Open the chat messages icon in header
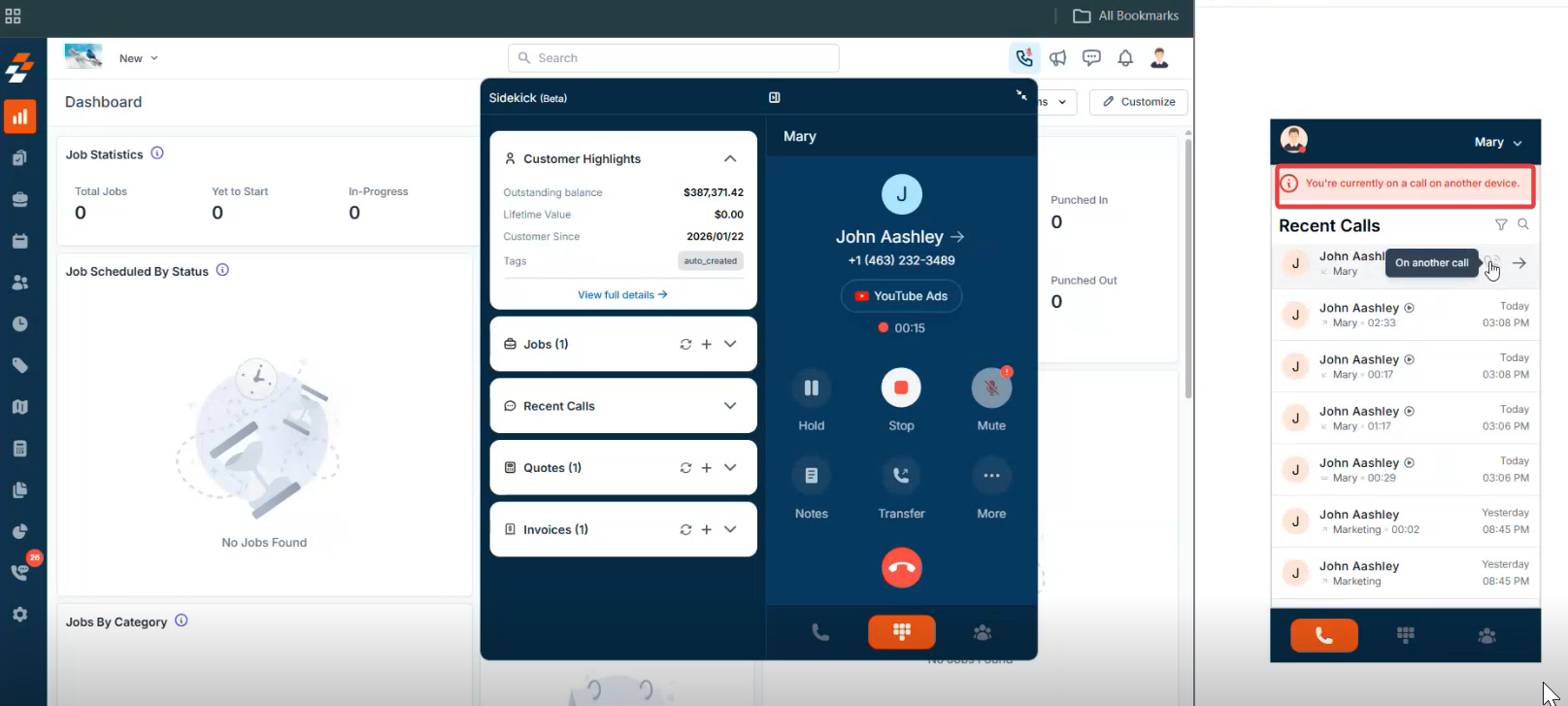The width and height of the screenshot is (1568, 706). tap(1091, 58)
